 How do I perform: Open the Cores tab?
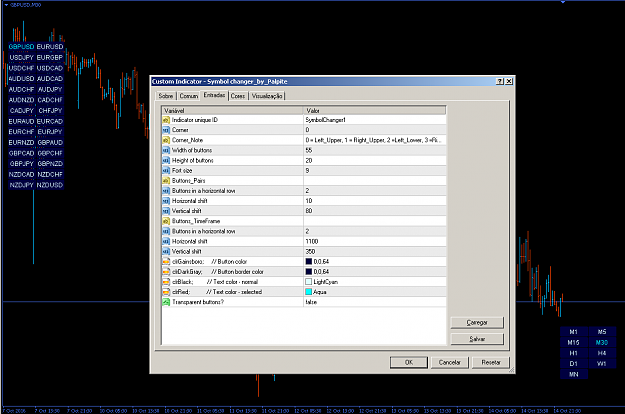[238, 96]
